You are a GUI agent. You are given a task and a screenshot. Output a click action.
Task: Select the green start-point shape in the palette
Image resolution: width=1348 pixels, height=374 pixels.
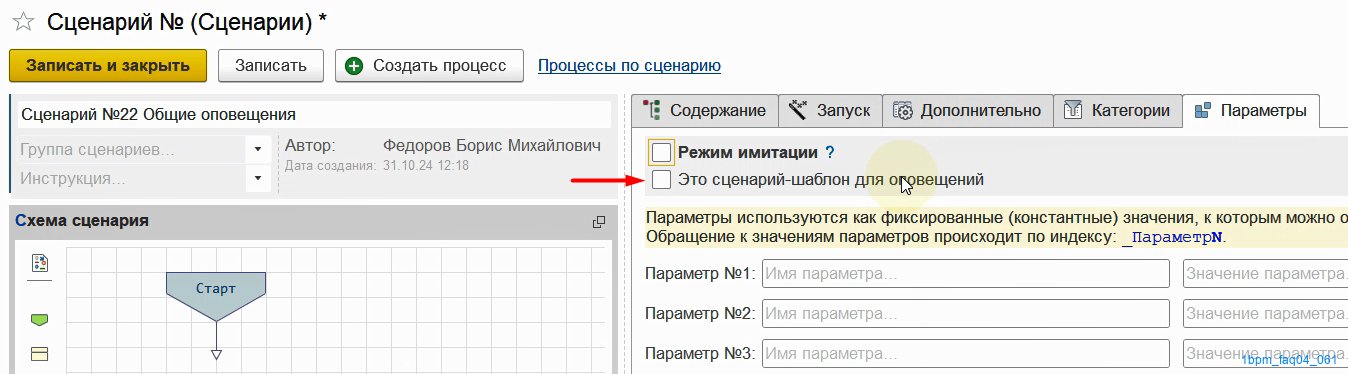41,319
